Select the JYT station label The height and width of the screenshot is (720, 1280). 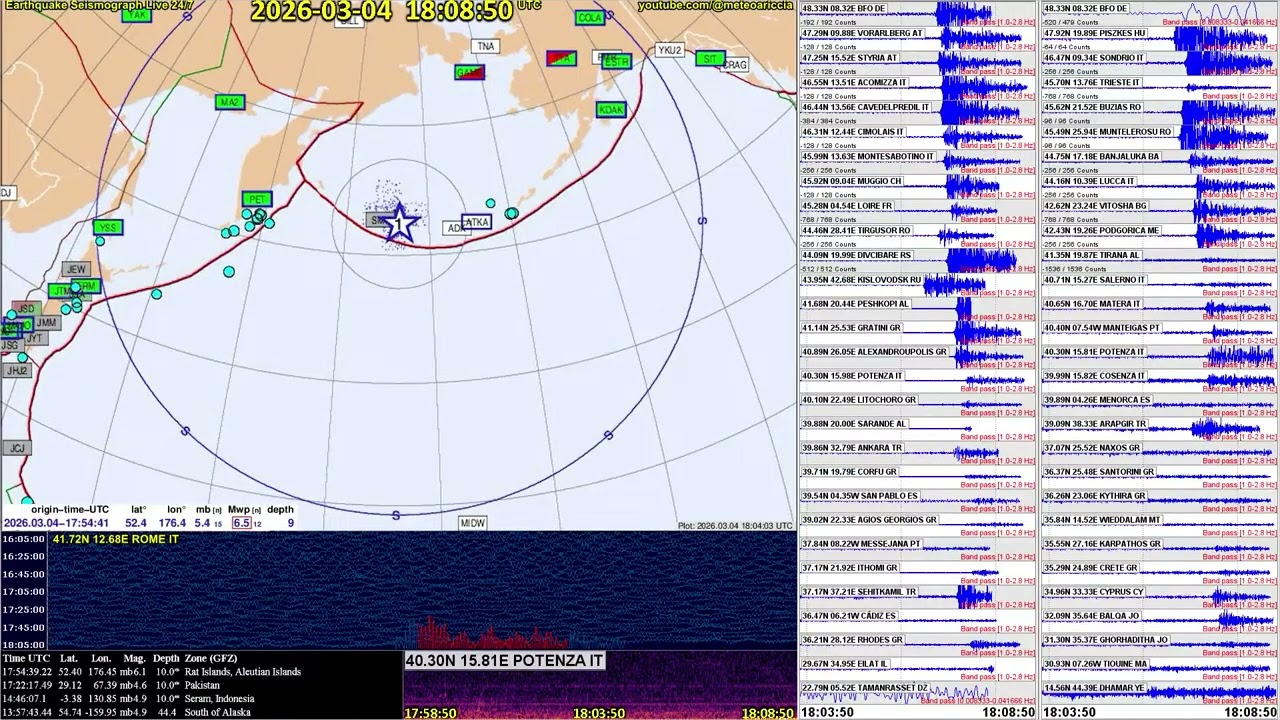pos(34,338)
